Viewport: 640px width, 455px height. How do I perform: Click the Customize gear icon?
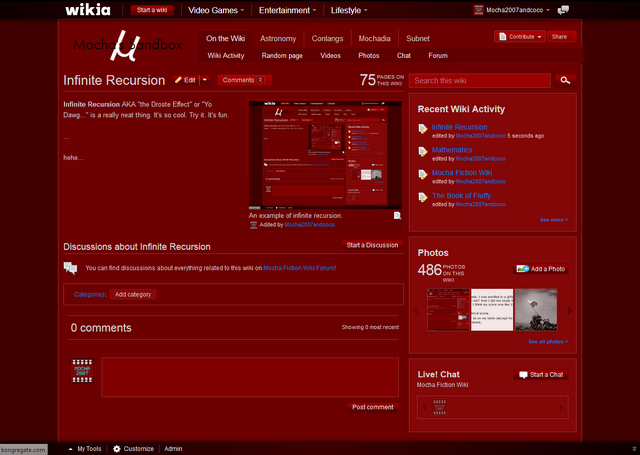pyautogui.click(x=117, y=449)
